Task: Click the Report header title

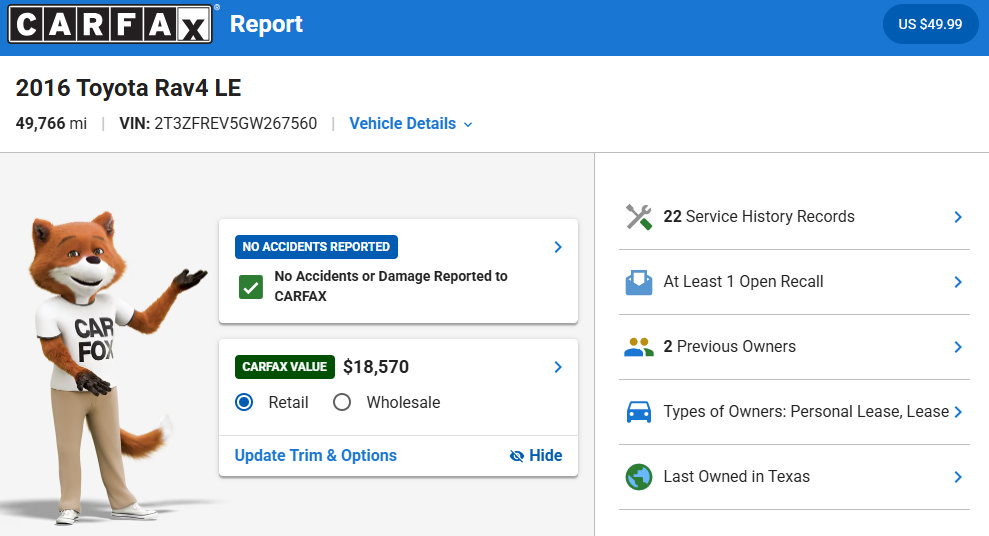Action: pyautogui.click(x=266, y=24)
